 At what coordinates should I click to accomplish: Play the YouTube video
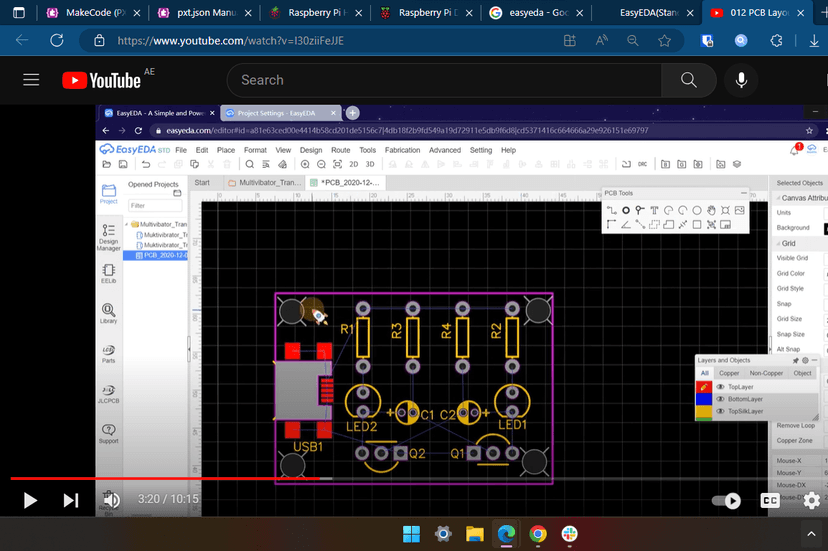tap(30, 499)
